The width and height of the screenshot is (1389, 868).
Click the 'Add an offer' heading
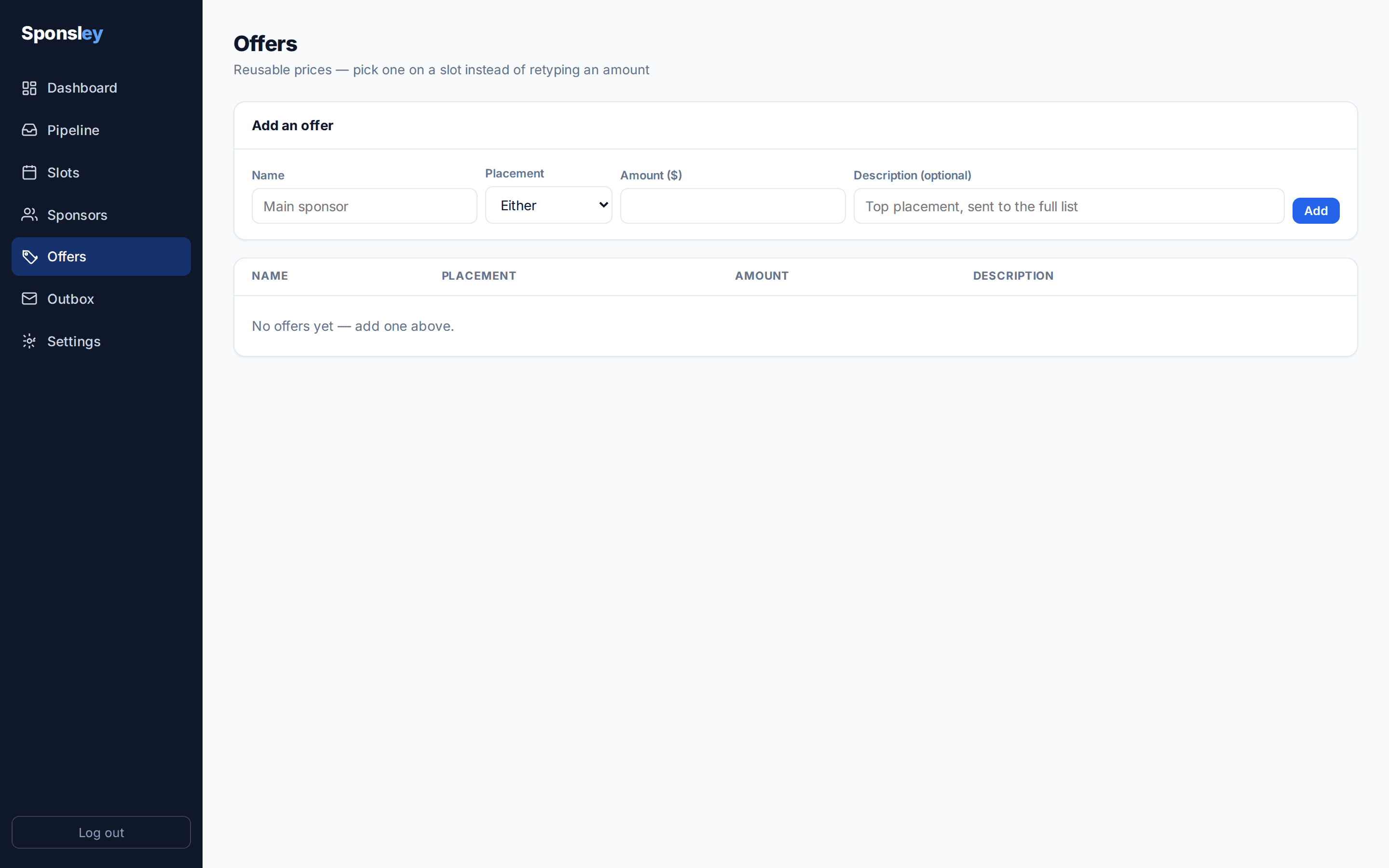[x=292, y=126]
